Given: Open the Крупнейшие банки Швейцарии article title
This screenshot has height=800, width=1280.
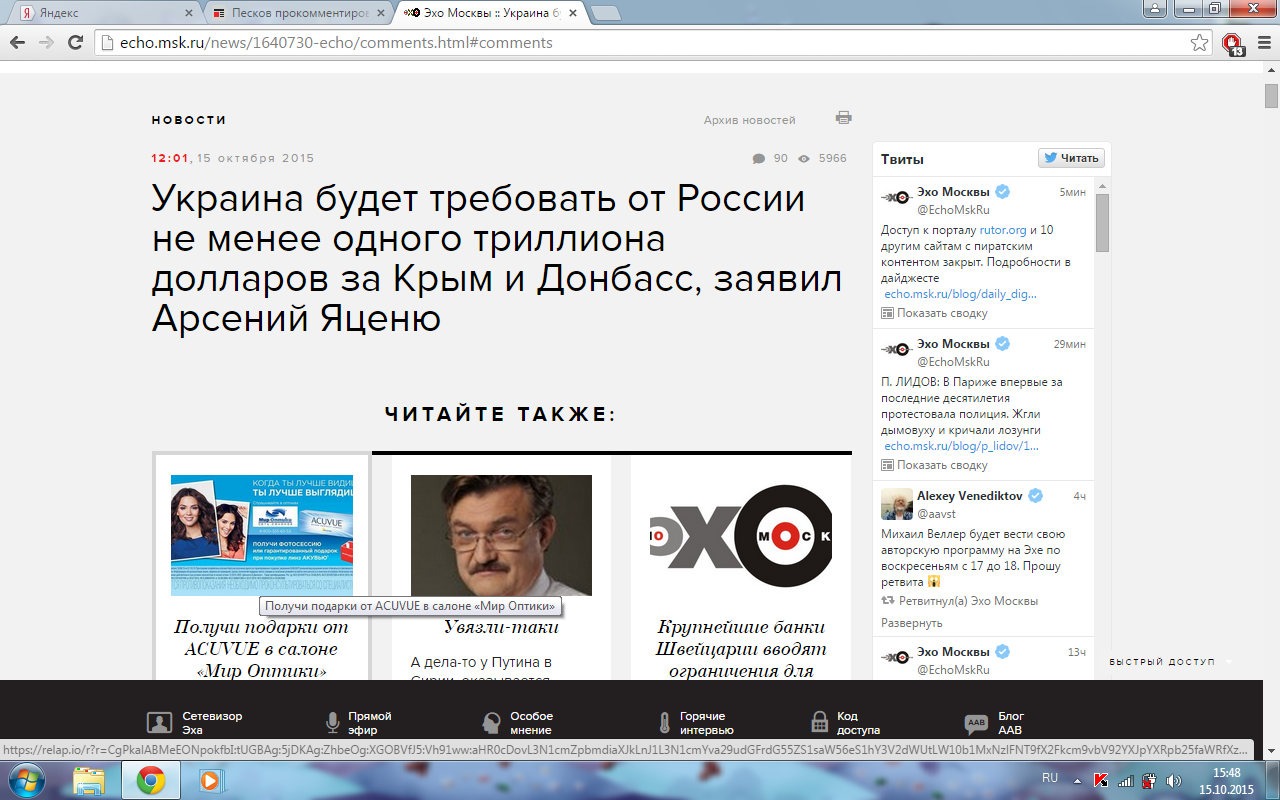Looking at the screenshot, I should click(741, 649).
